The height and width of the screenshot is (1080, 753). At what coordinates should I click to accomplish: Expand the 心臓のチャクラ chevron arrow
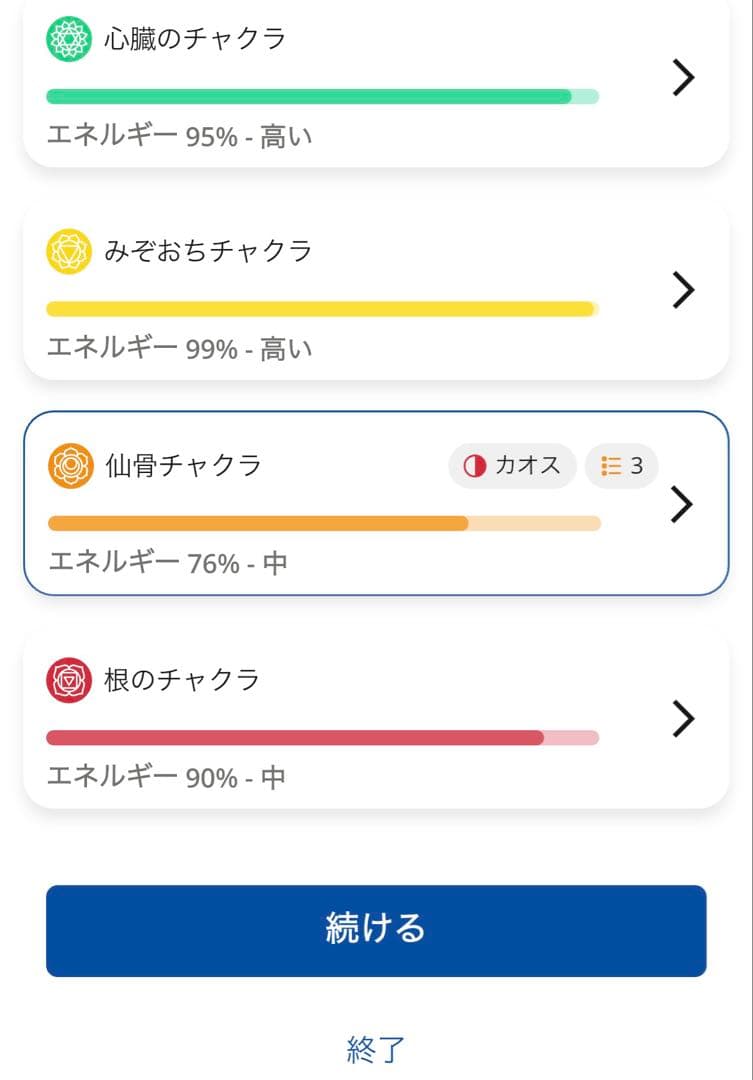[x=683, y=77]
